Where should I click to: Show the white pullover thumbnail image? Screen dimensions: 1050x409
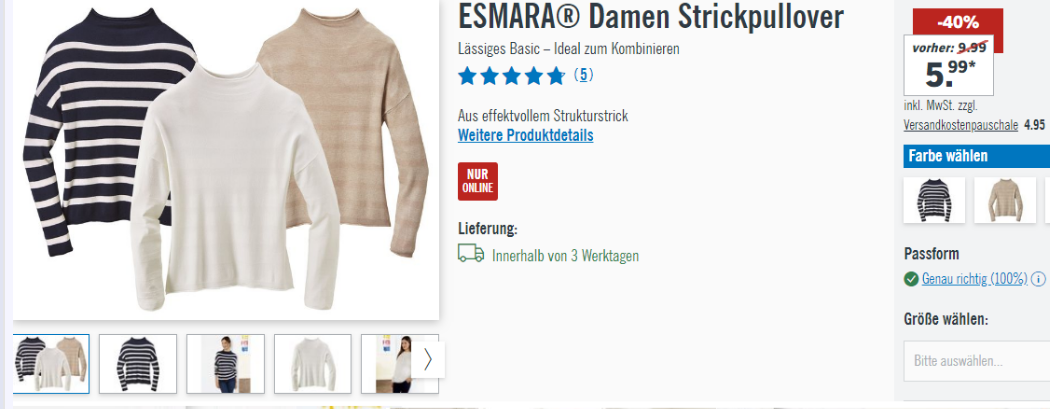tap(313, 363)
